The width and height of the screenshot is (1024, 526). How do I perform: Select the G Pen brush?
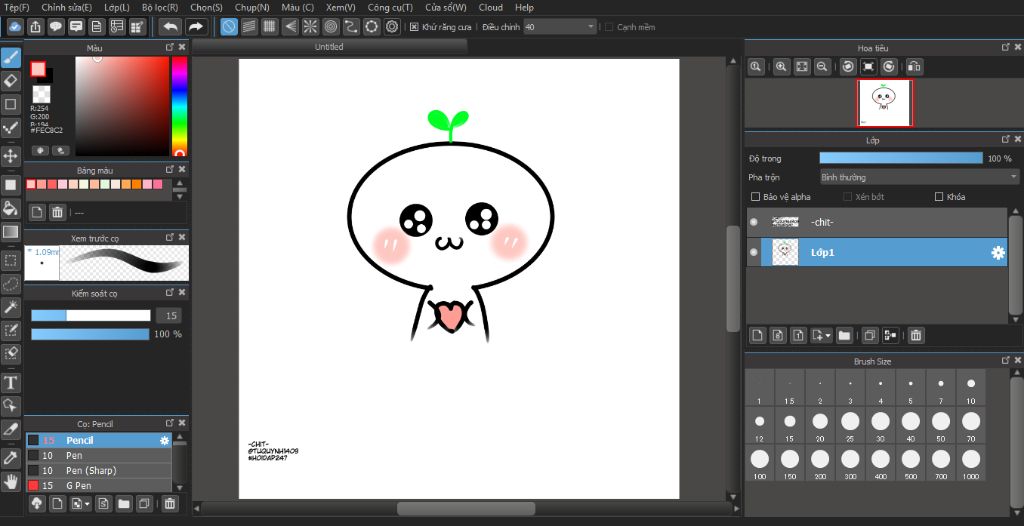[x=78, y=485]
